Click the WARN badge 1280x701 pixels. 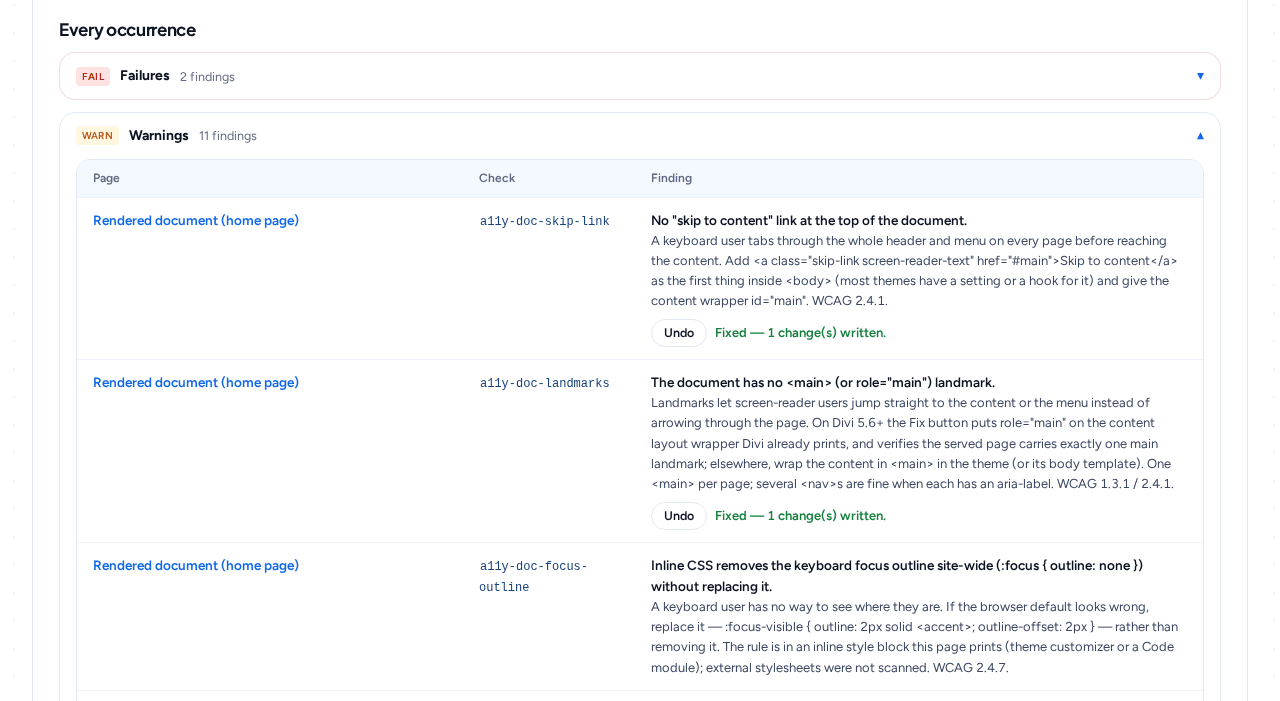(97, 136)
